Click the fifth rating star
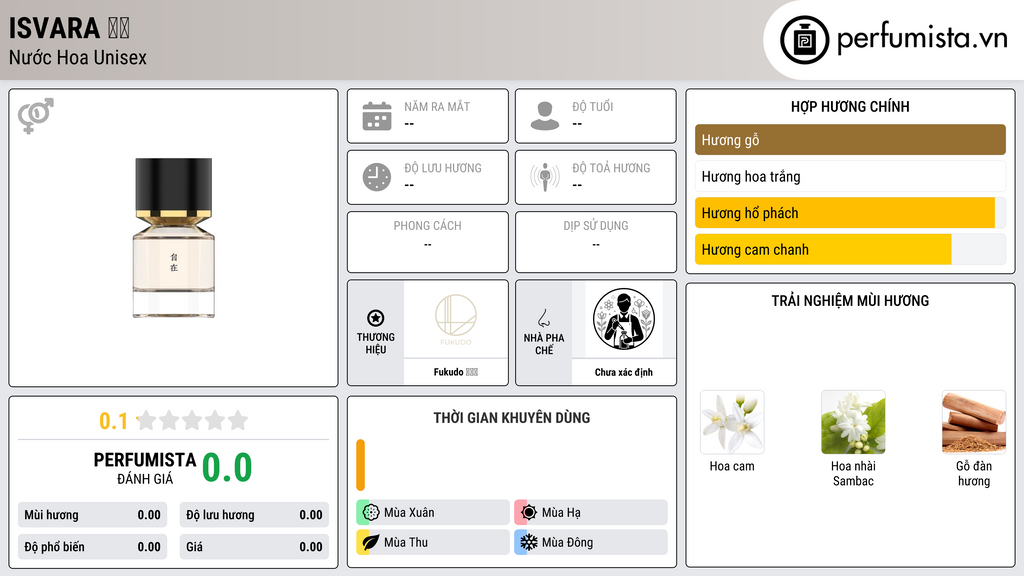Screen dimensions: 1024x576 238,420
